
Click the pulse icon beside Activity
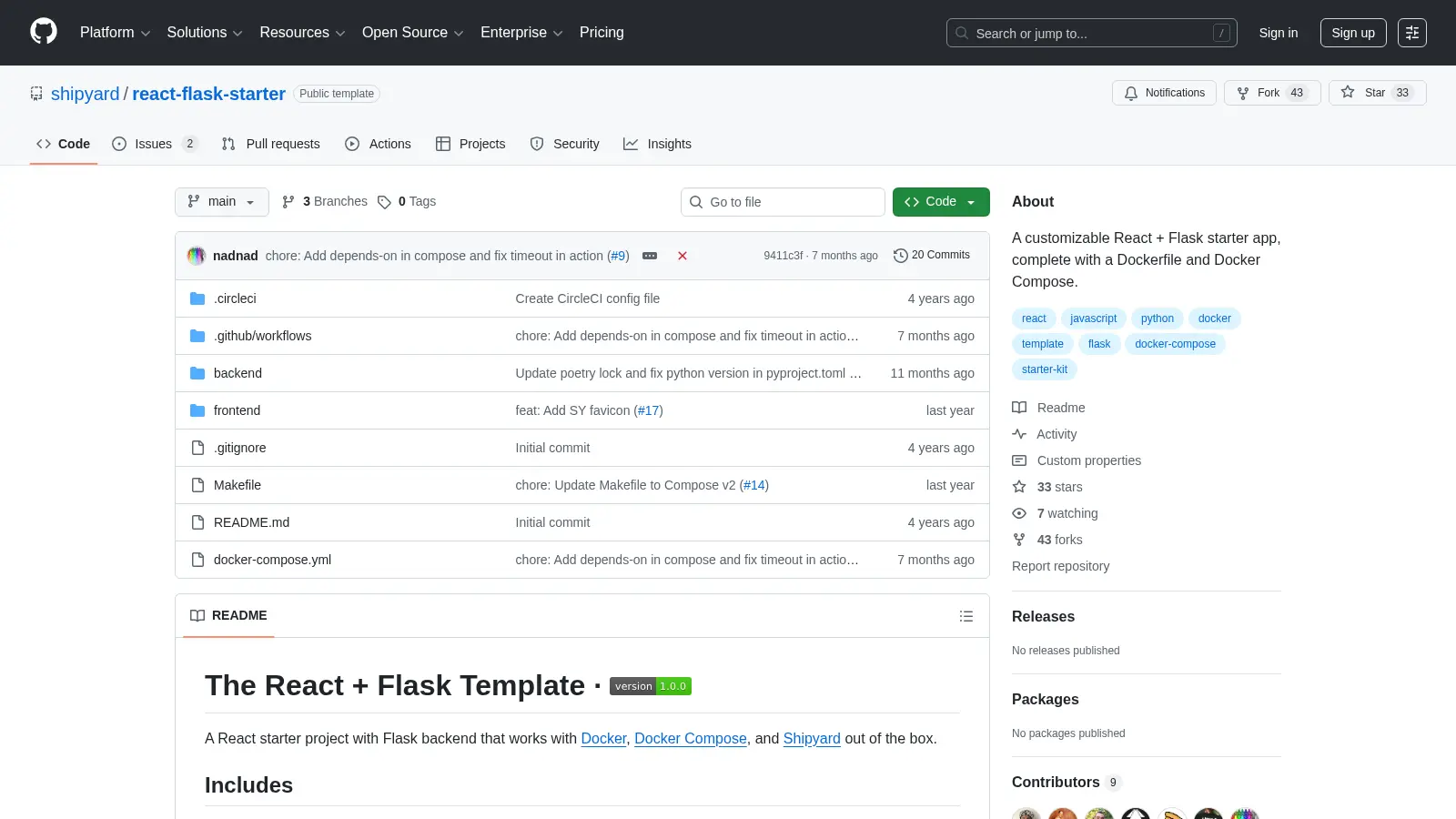[x=1019, y=434]
